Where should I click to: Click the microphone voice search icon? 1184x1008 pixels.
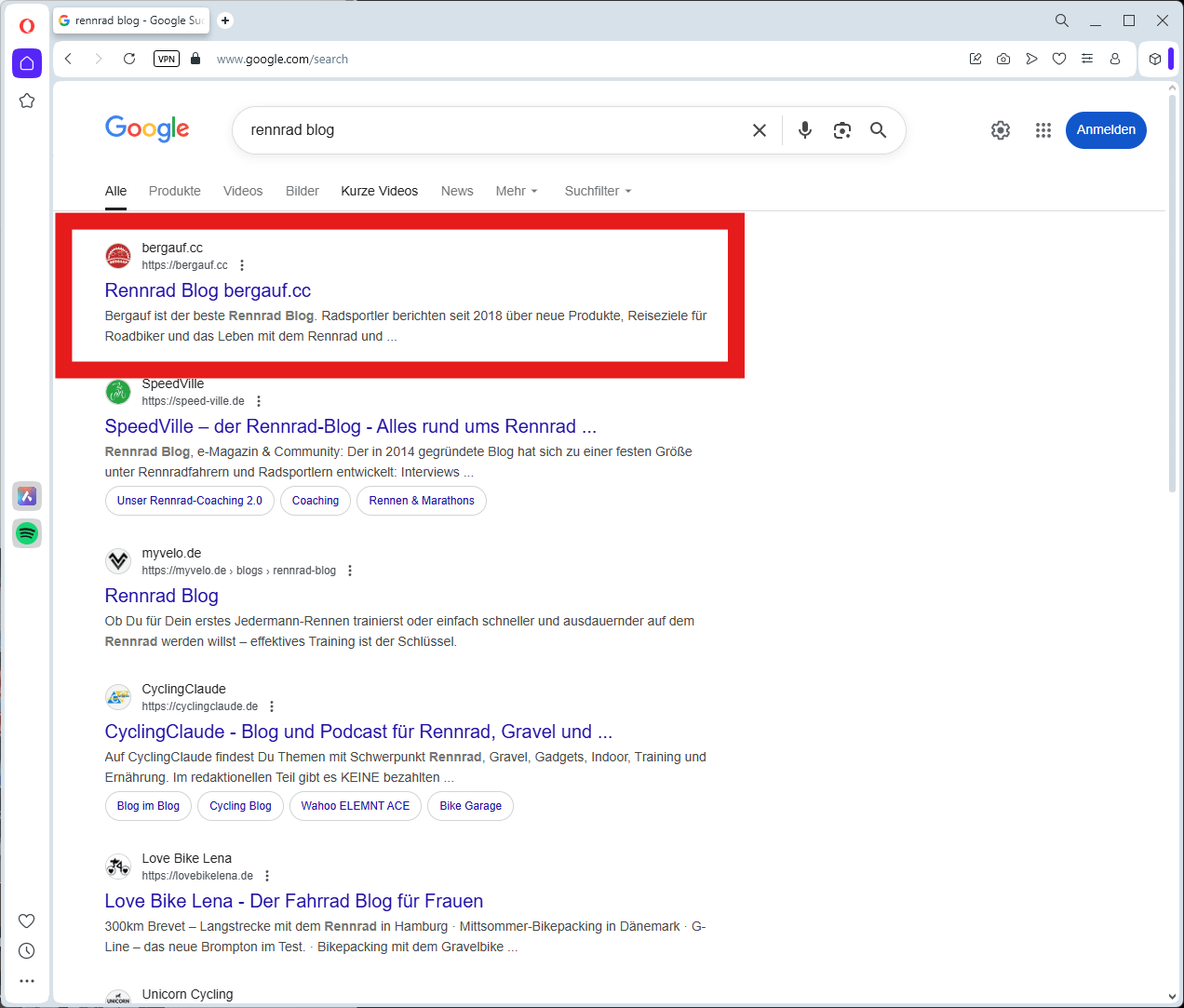[x=805, y=130]
